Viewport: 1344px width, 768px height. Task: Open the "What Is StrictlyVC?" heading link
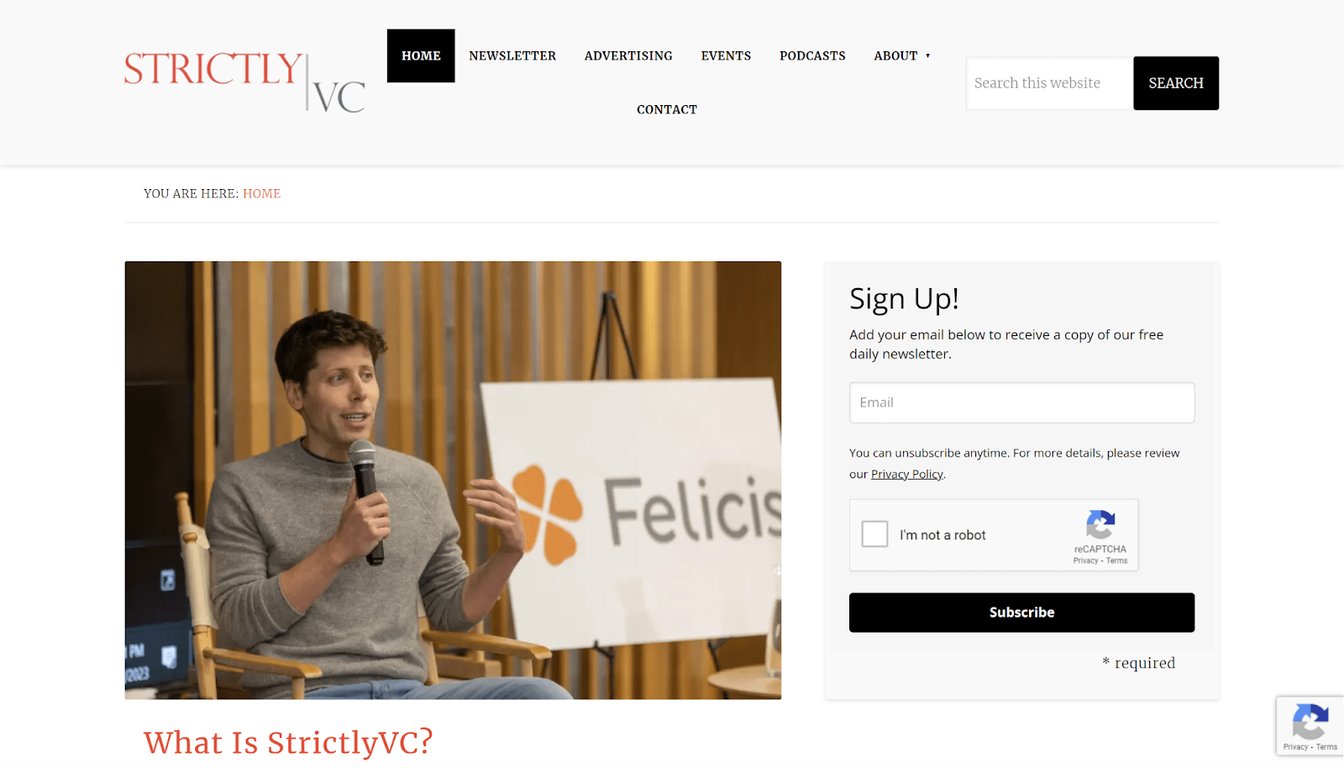point(288,742)
